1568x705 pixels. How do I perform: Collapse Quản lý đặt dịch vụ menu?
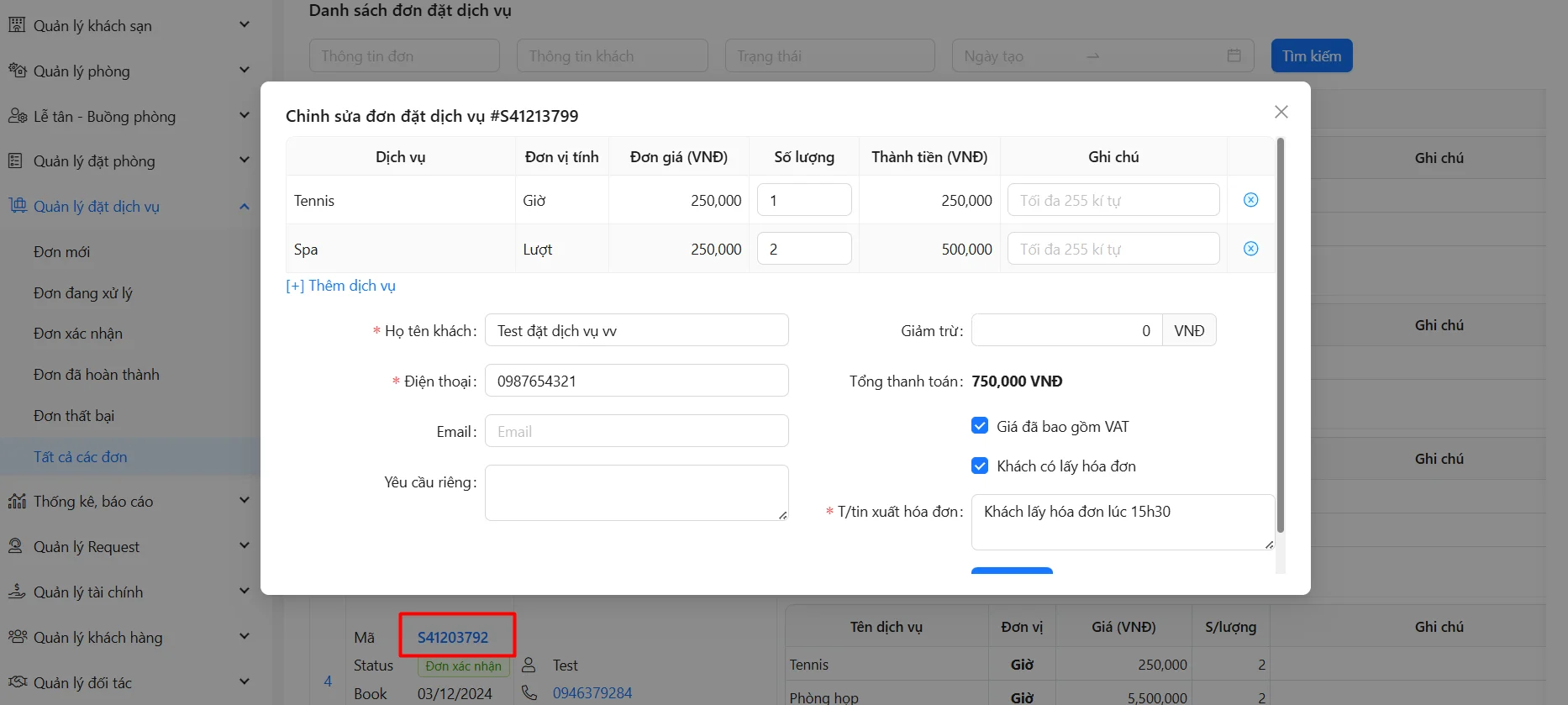pyautogui.click(x=244, y=207)
